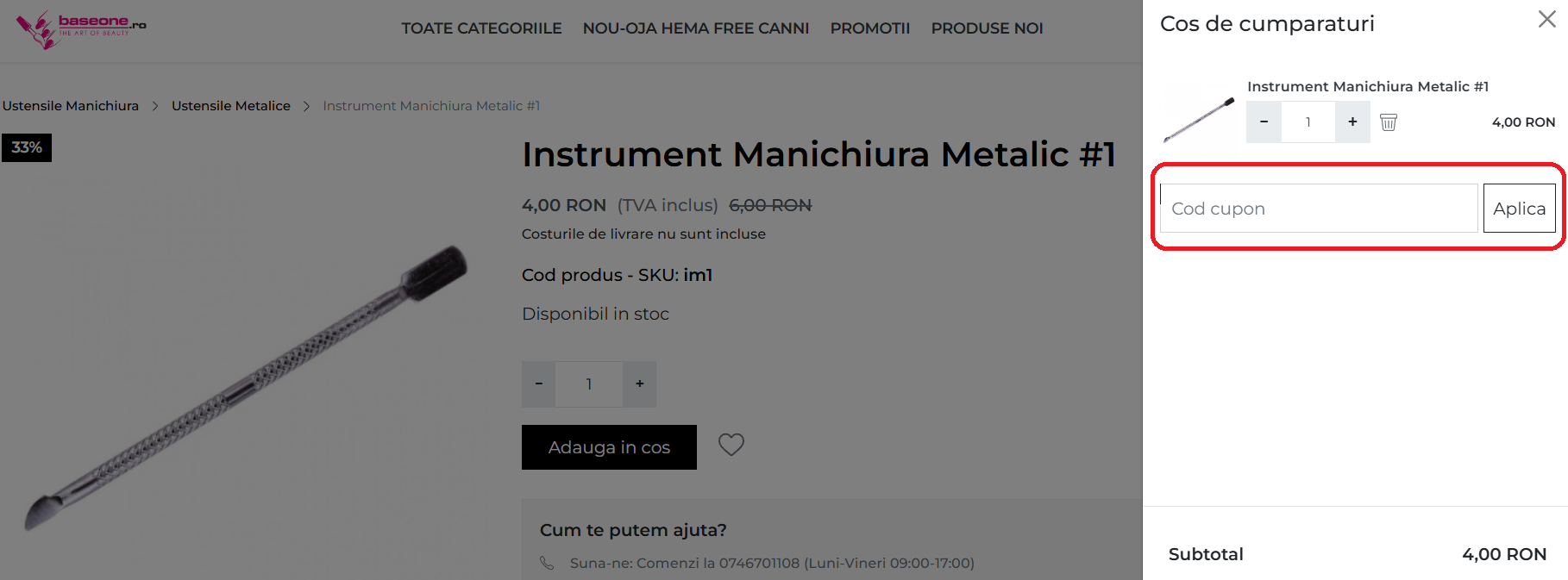Viewport: 1568px width, 580px height.
Task: Decrease product page quantity with minus
Action: pyautogui.click(x=539, y=384)
